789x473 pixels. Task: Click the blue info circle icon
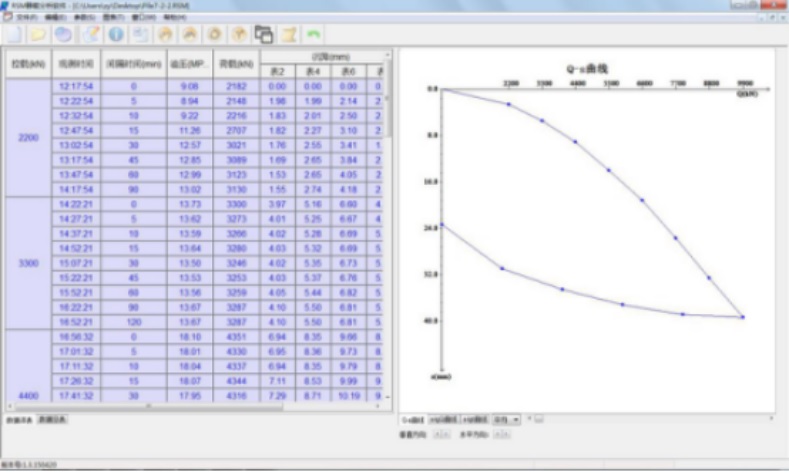[x=115, y=35]
